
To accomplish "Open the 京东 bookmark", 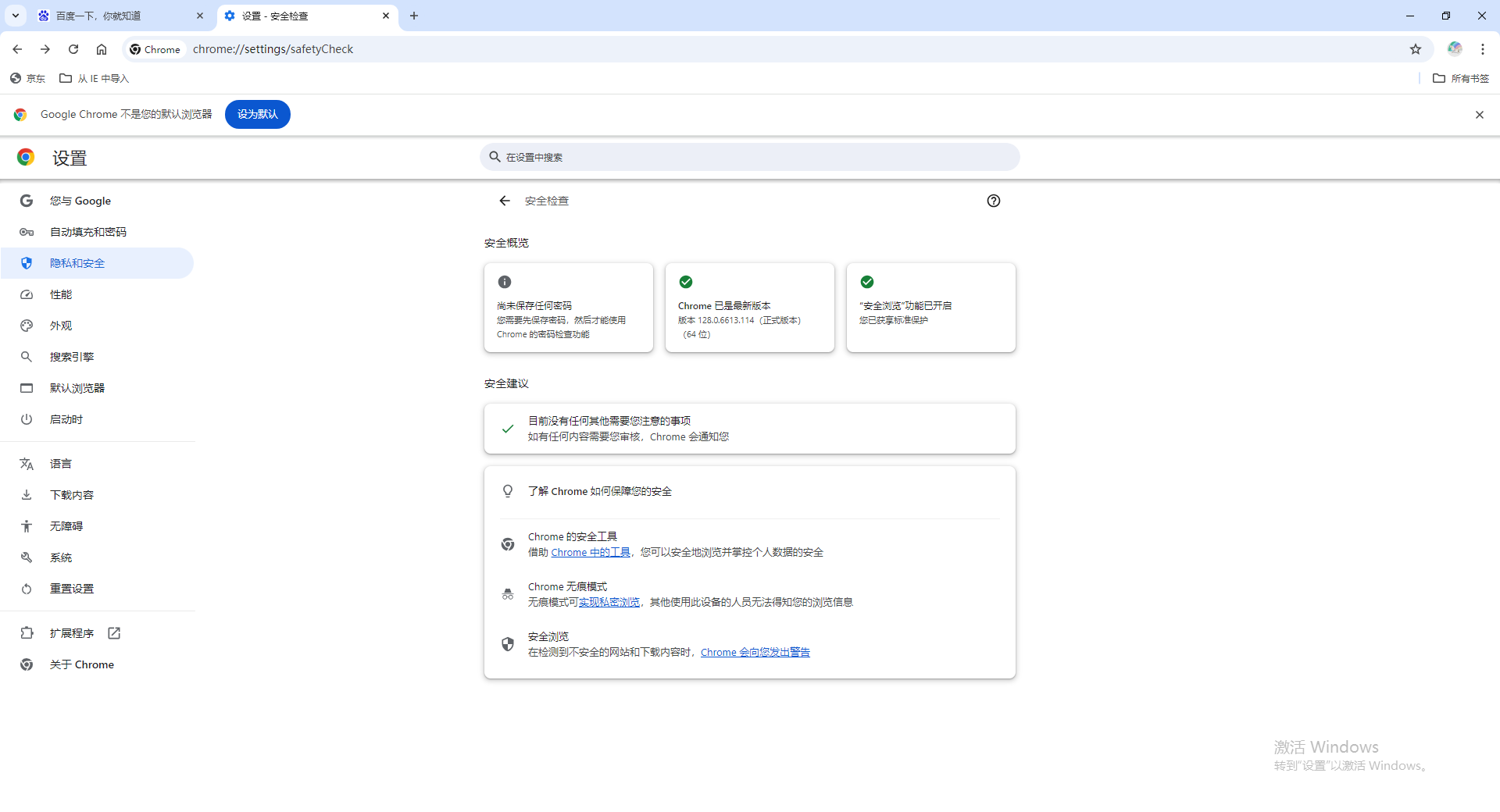I will 27,78.
